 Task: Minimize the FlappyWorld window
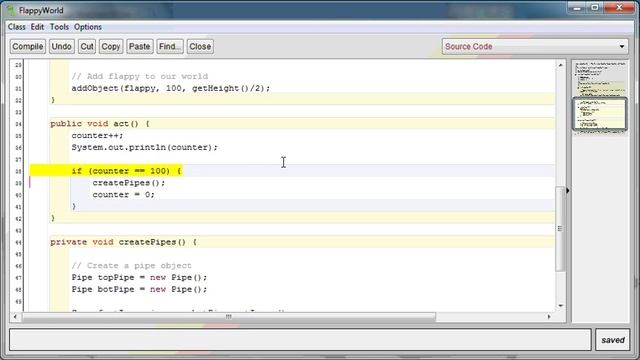tap(577, 8)
